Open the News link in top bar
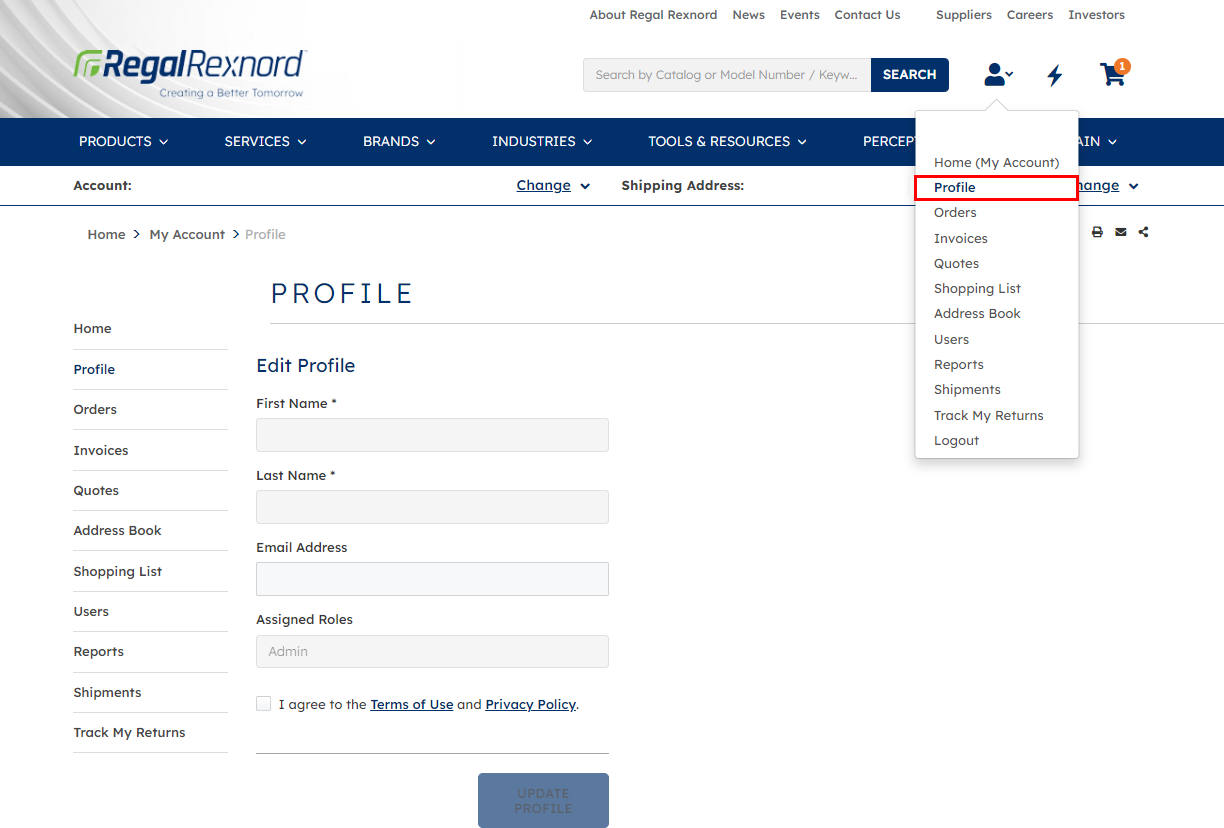The image size is (1224, 828). (748, 15)
